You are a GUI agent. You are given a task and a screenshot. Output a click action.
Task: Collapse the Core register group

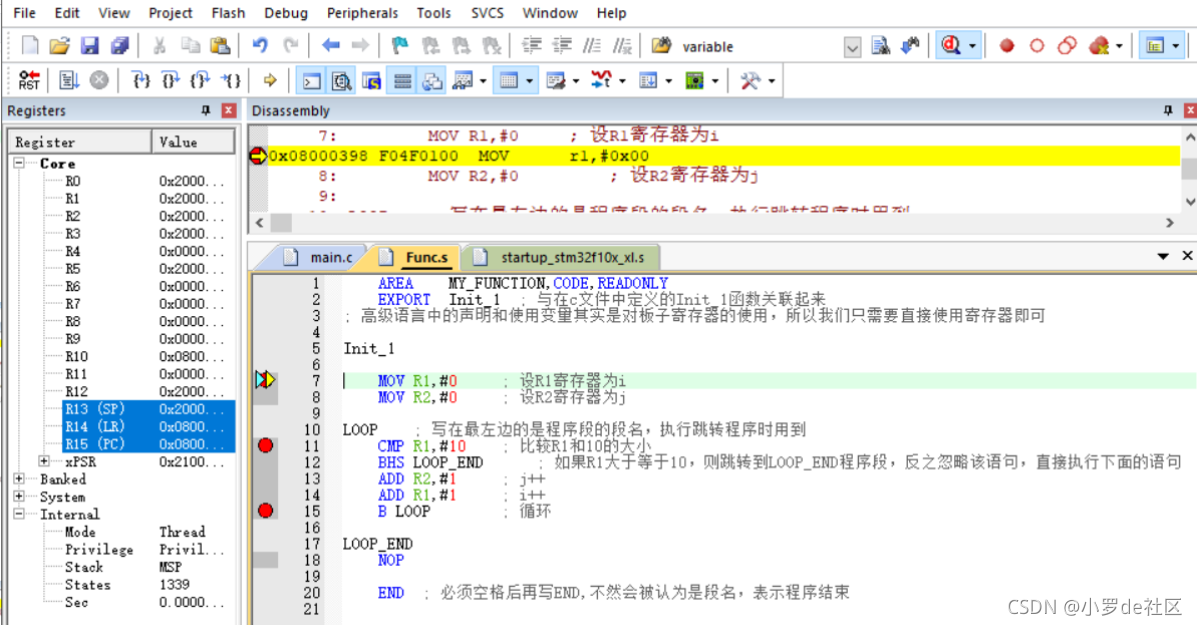coord(19,163)
